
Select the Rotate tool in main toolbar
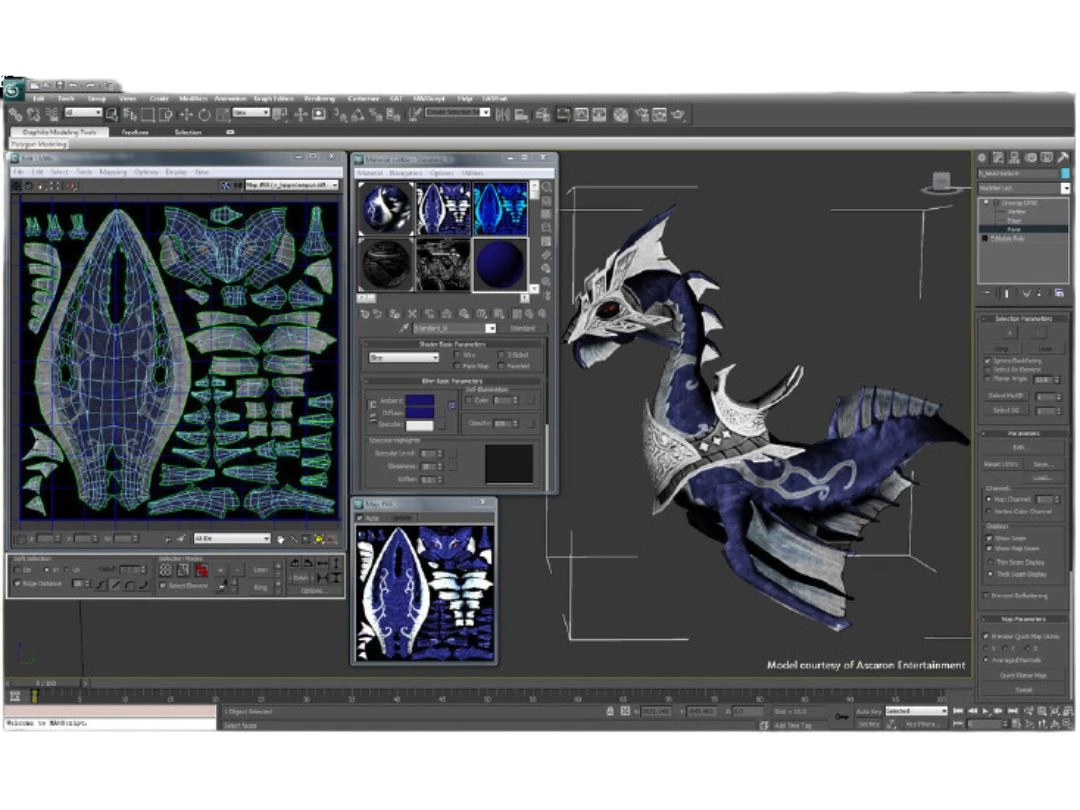(x=204, y=115)
